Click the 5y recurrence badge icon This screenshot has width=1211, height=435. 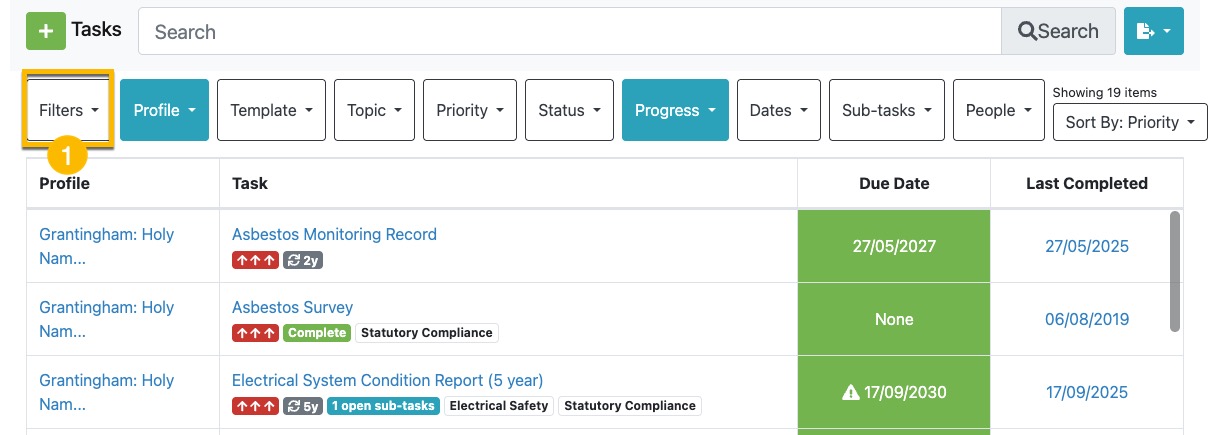click(303, 406)
